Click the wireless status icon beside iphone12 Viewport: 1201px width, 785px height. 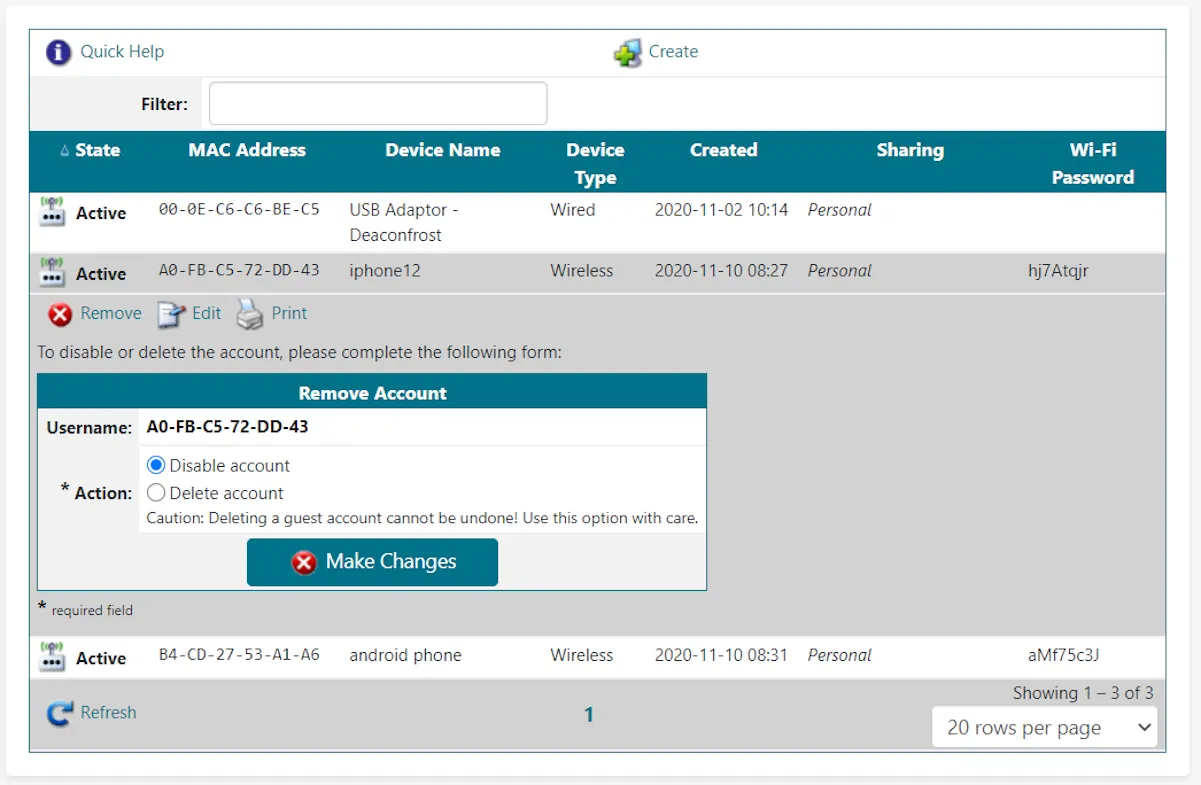tap(51, 268)
